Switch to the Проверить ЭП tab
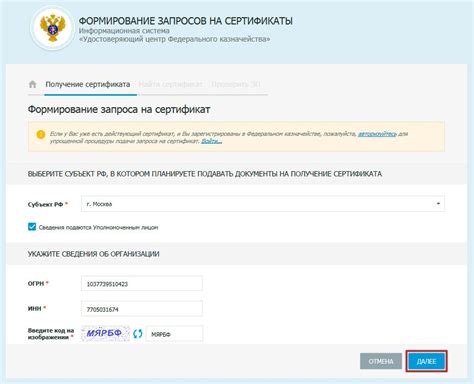This screenshot has height=384, width=474. pos(236,84)
